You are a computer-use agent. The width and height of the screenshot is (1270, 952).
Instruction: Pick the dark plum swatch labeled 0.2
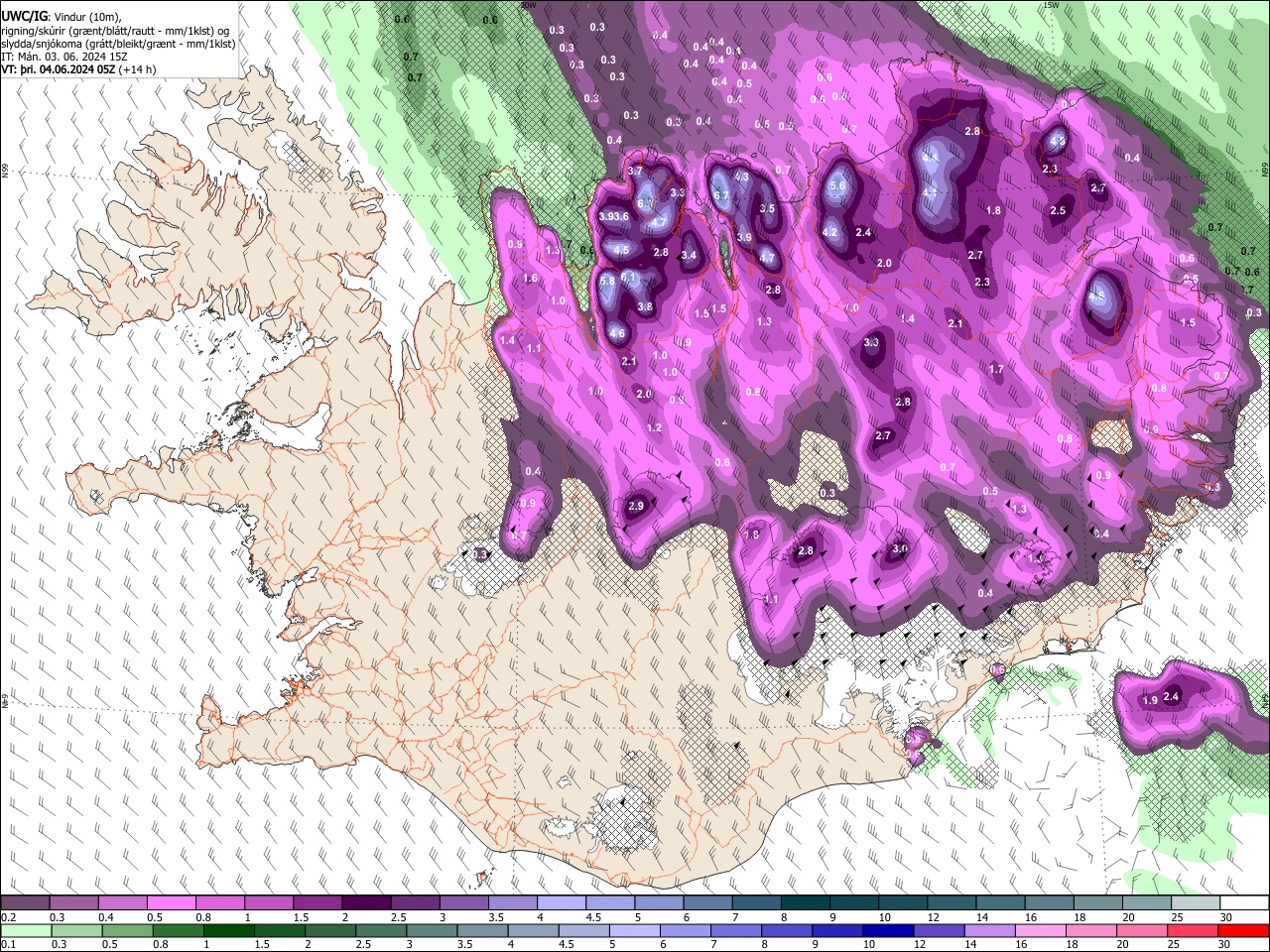(x=25, y=902)
